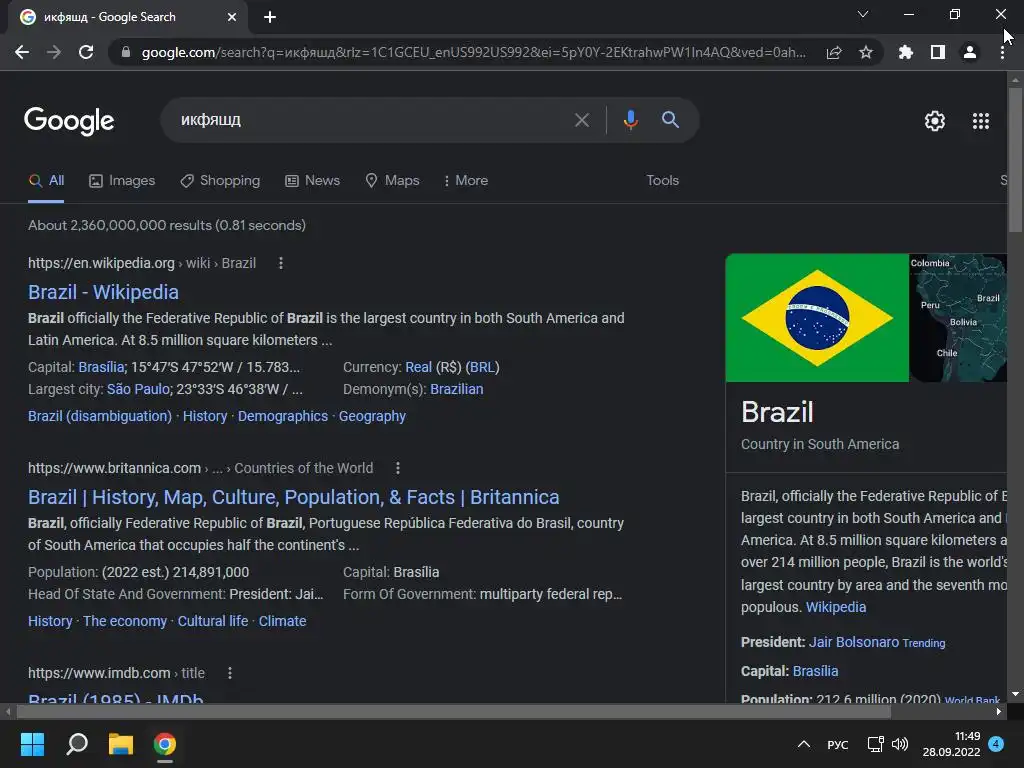Open the Geography sitelink
Image resolution: width=1024 pixels, height=768 pixels.
(x=372, y=416)
